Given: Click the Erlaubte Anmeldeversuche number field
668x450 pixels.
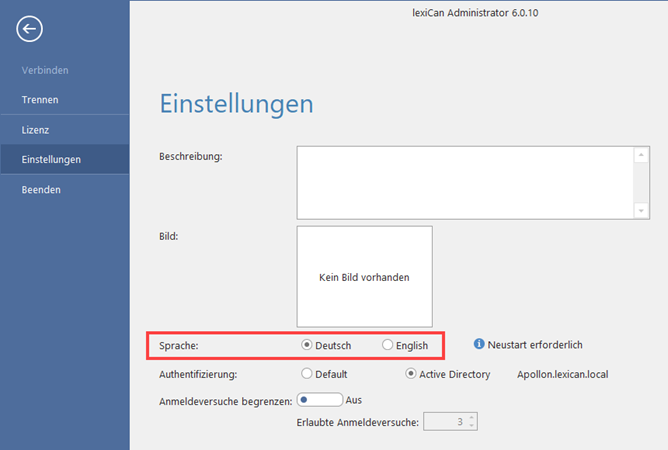Looking at the screenshot, I should [445, 422].
